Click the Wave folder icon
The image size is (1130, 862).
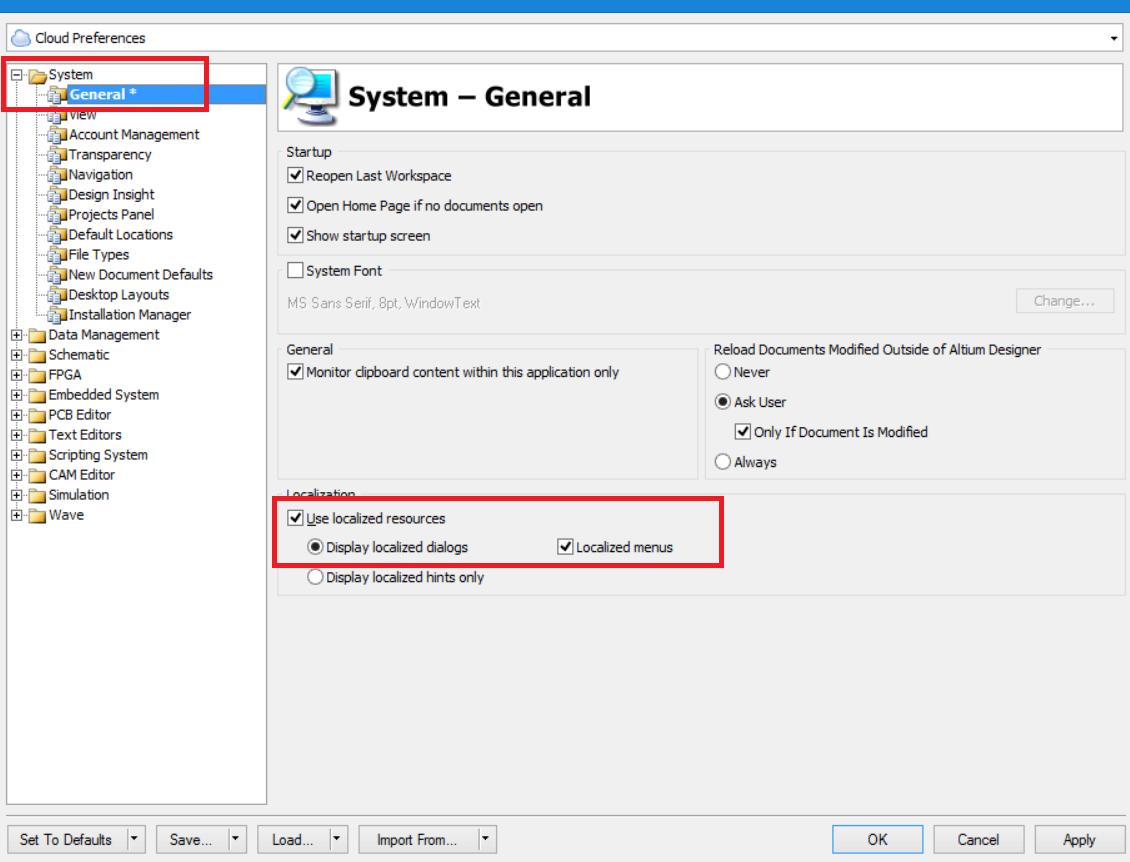[x=37, y=516]
